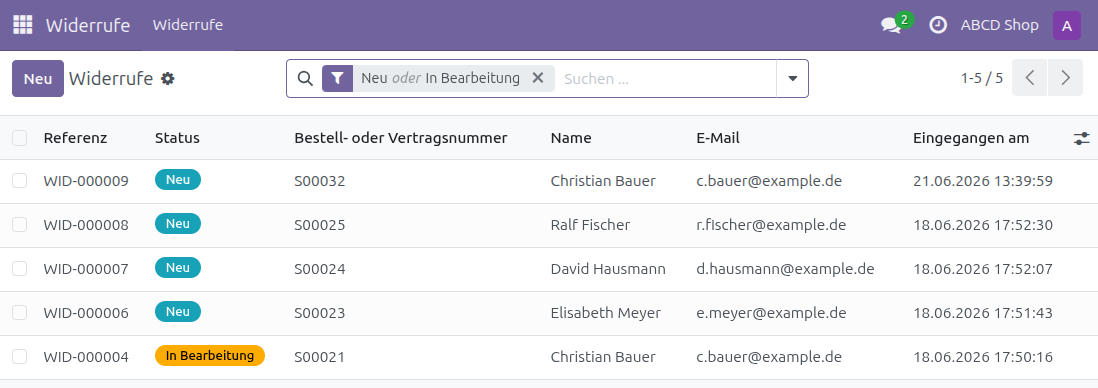Click date 18.06.2026 17:52:07
The width and height of the screenshot is (1098, 388).
click(983, 269)
